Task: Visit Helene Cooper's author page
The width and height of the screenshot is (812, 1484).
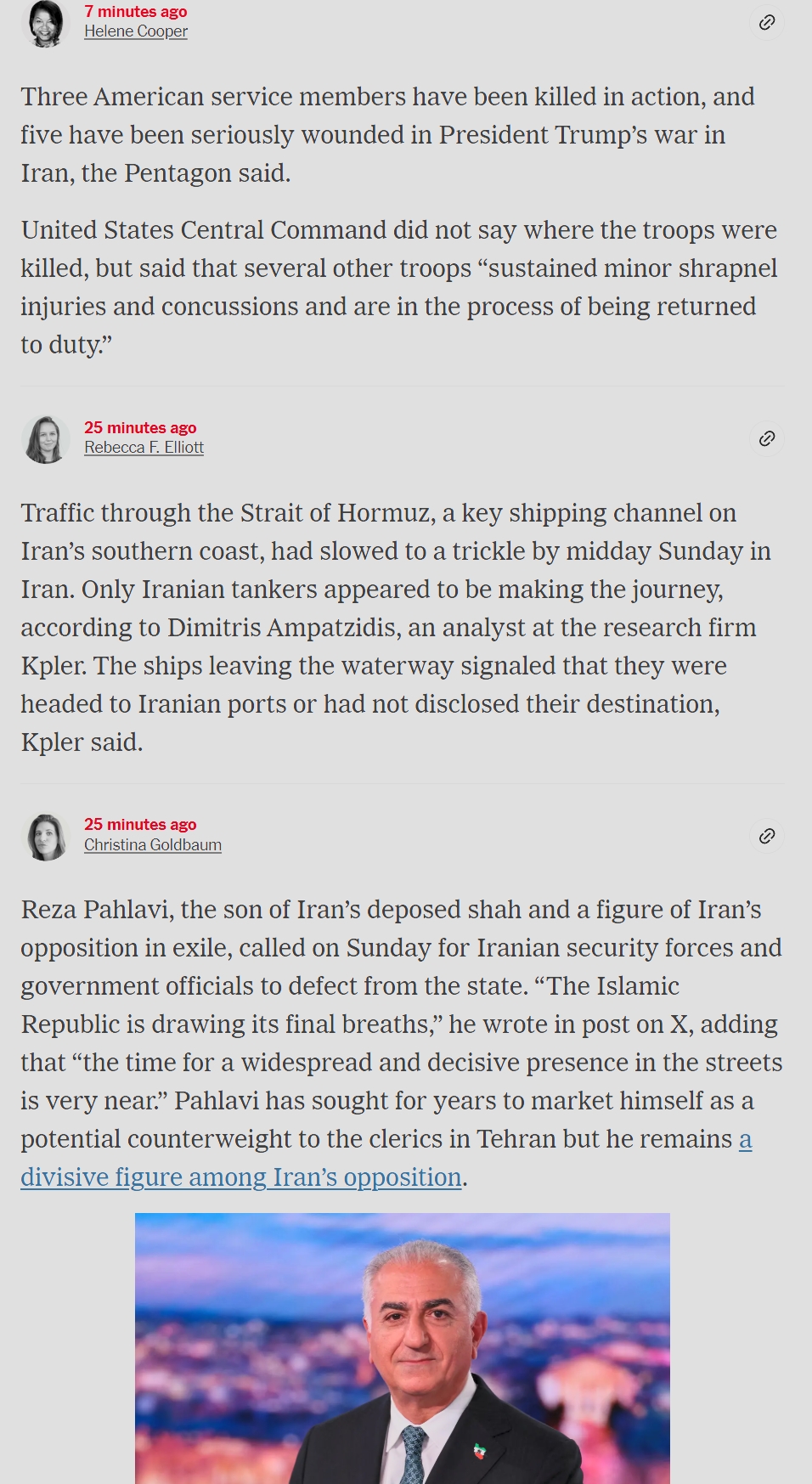Action: pyautogui.click(x=136, y=31)
